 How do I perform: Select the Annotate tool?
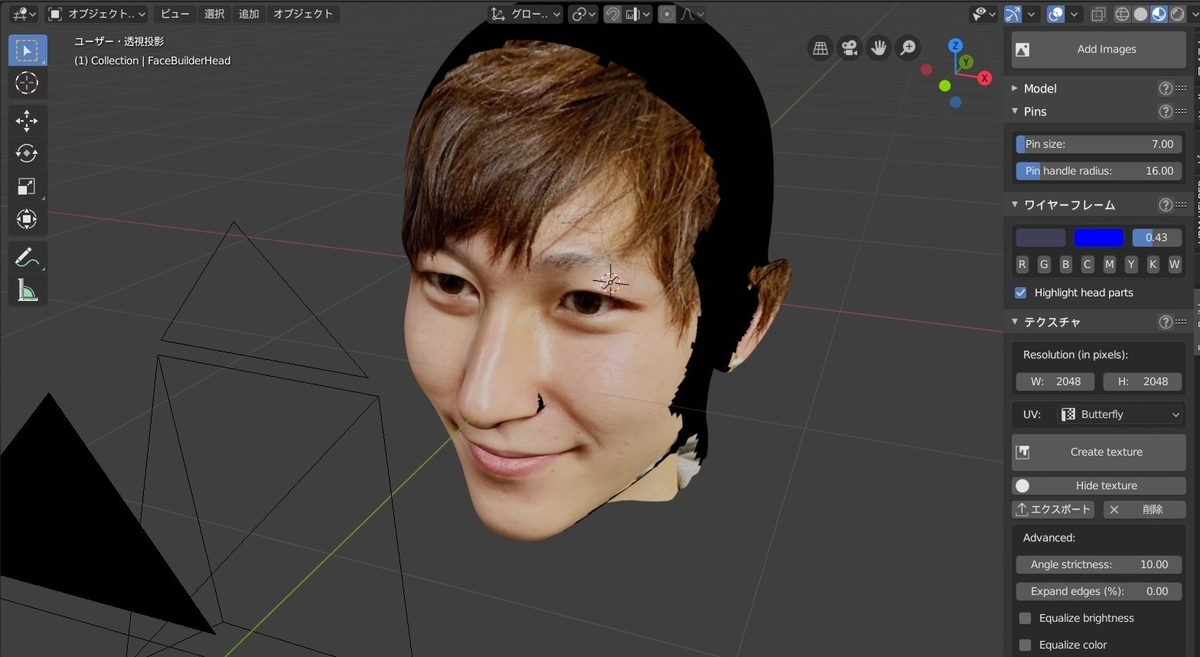28,256
